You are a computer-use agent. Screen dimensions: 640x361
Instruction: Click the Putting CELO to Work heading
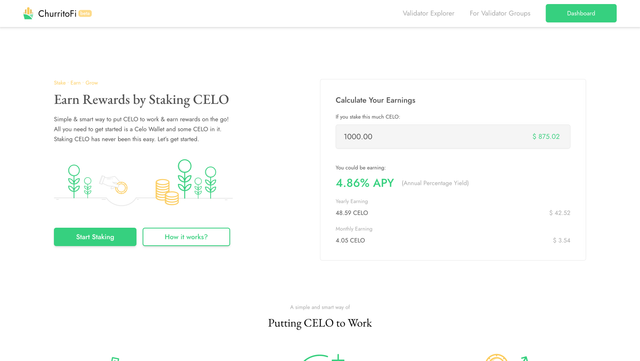click(x=320, y=323)
